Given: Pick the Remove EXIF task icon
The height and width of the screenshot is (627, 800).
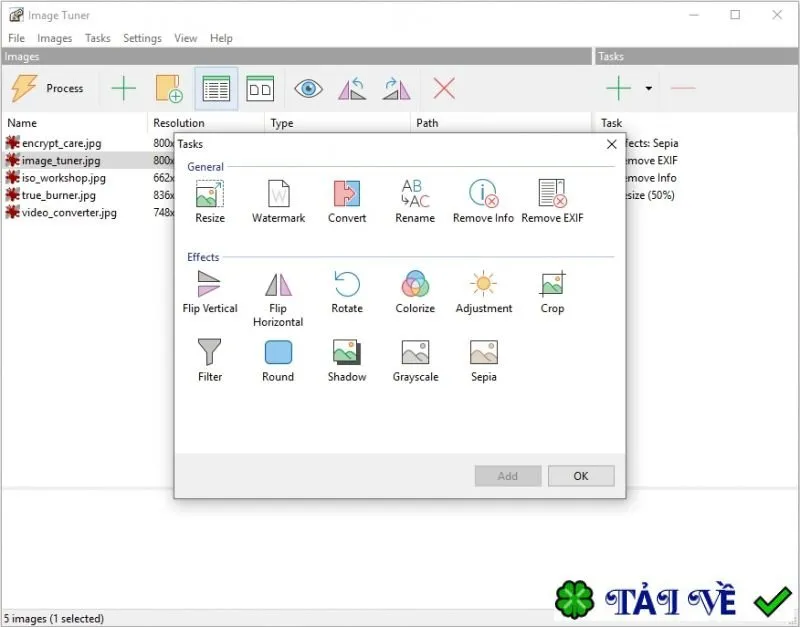Looking at the screenshot, I should 553,194.
